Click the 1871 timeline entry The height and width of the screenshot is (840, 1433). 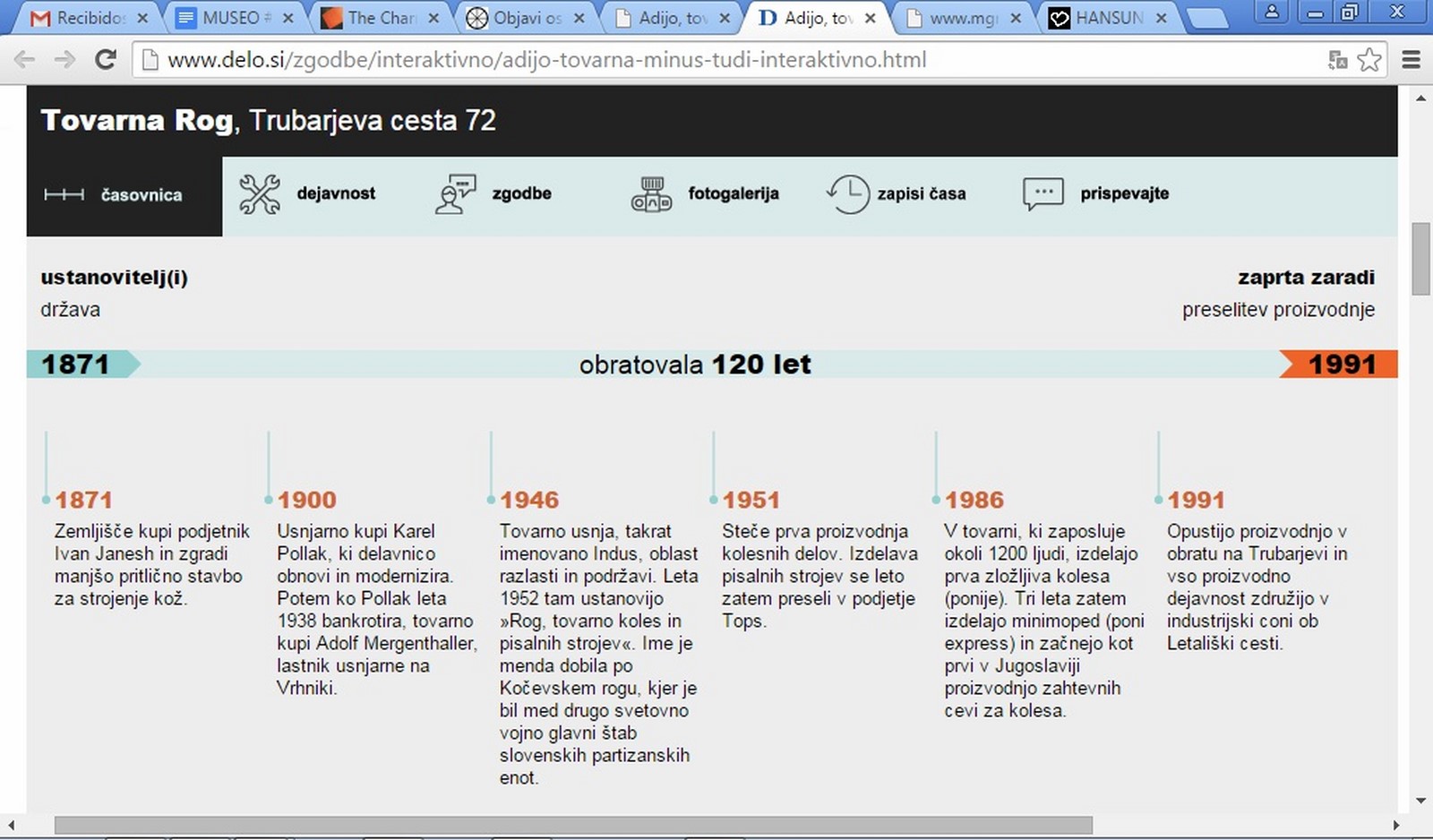point(83,500)
